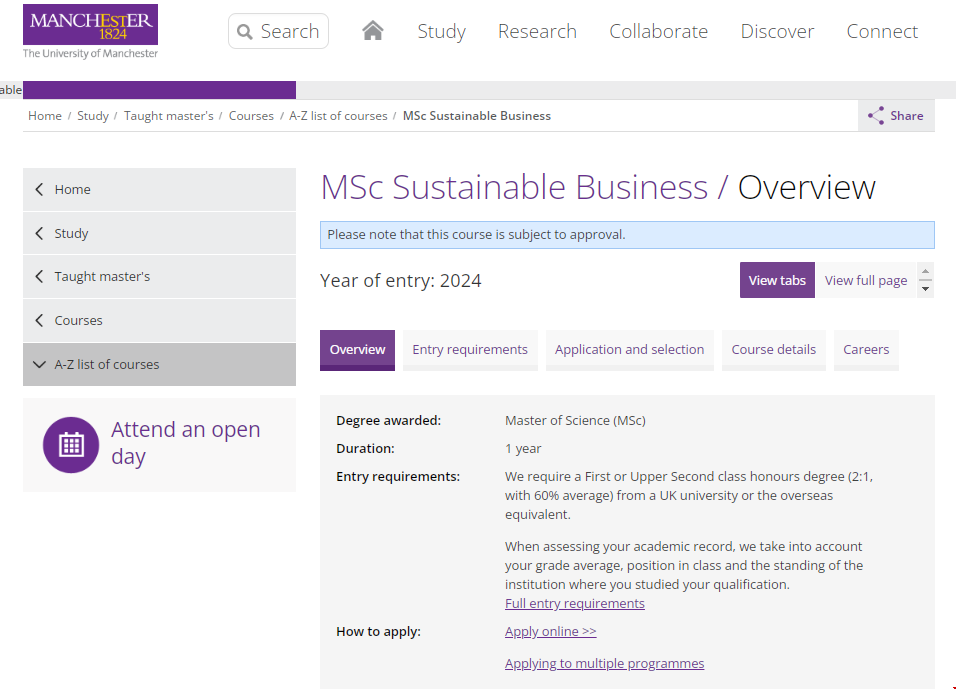Switch to View full page mode
Screen dimensions: 956x689
coord(865,281)
